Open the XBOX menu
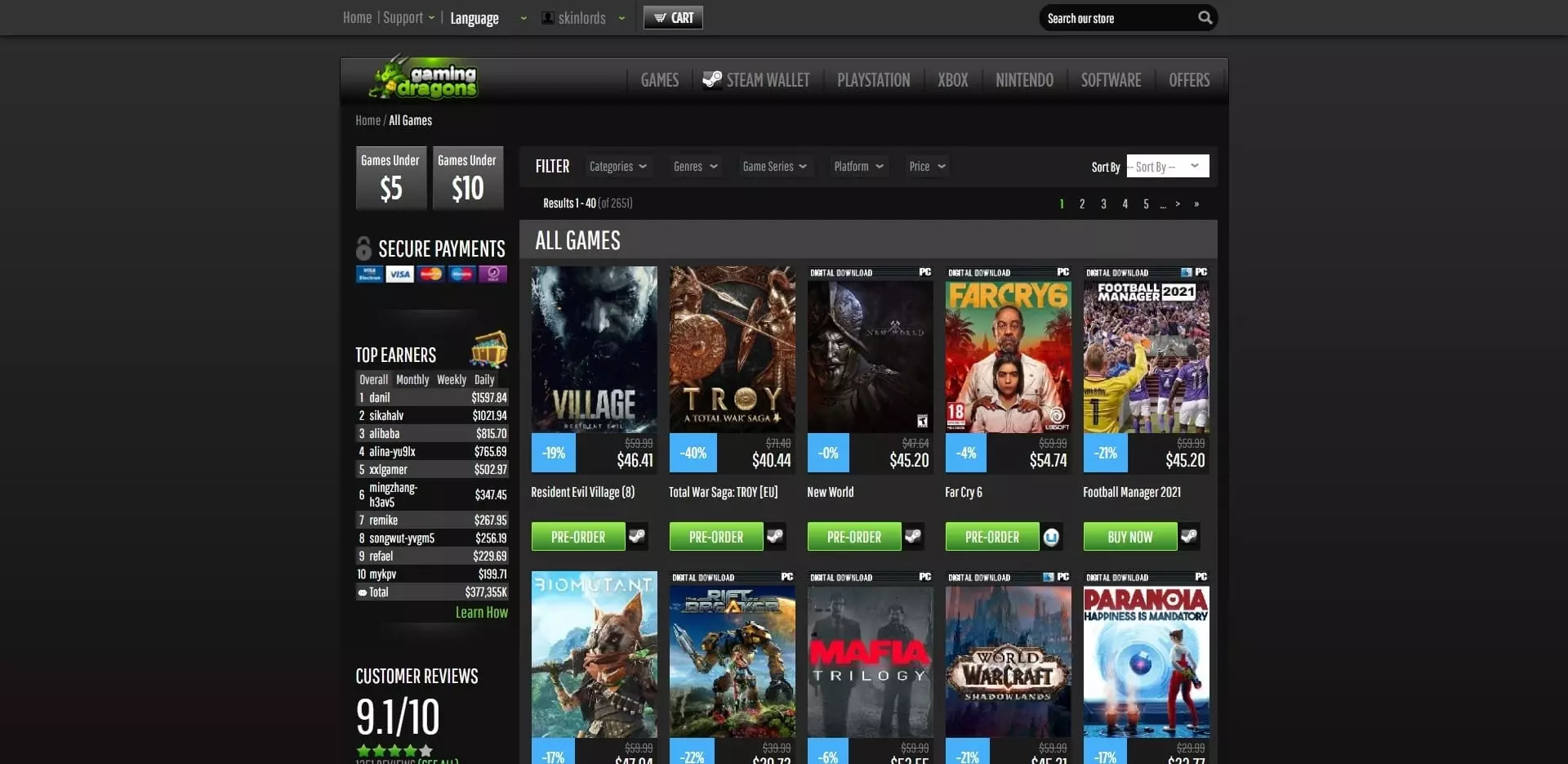The width and height of the screenshot is (1568, 764). 952,80
